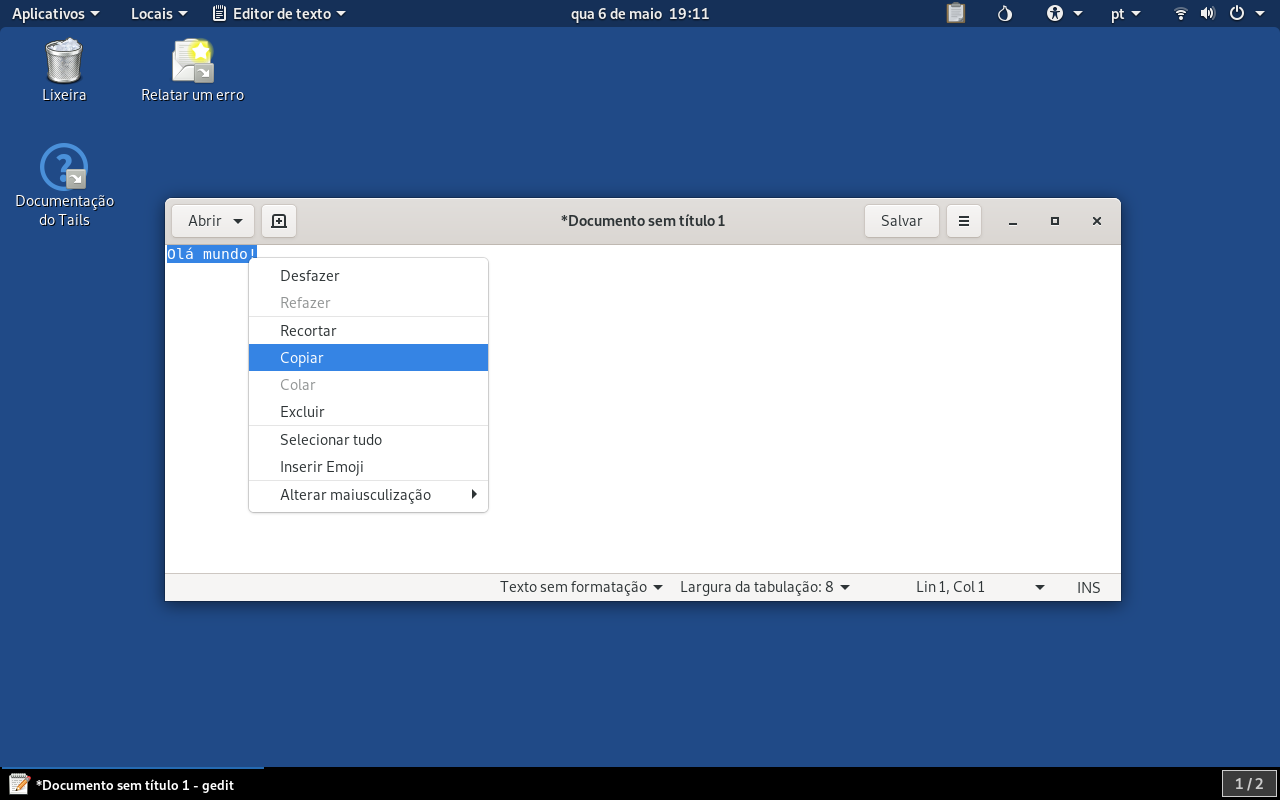
Task: Switch workspace using 1/2 indicator
Action: 1249,784
